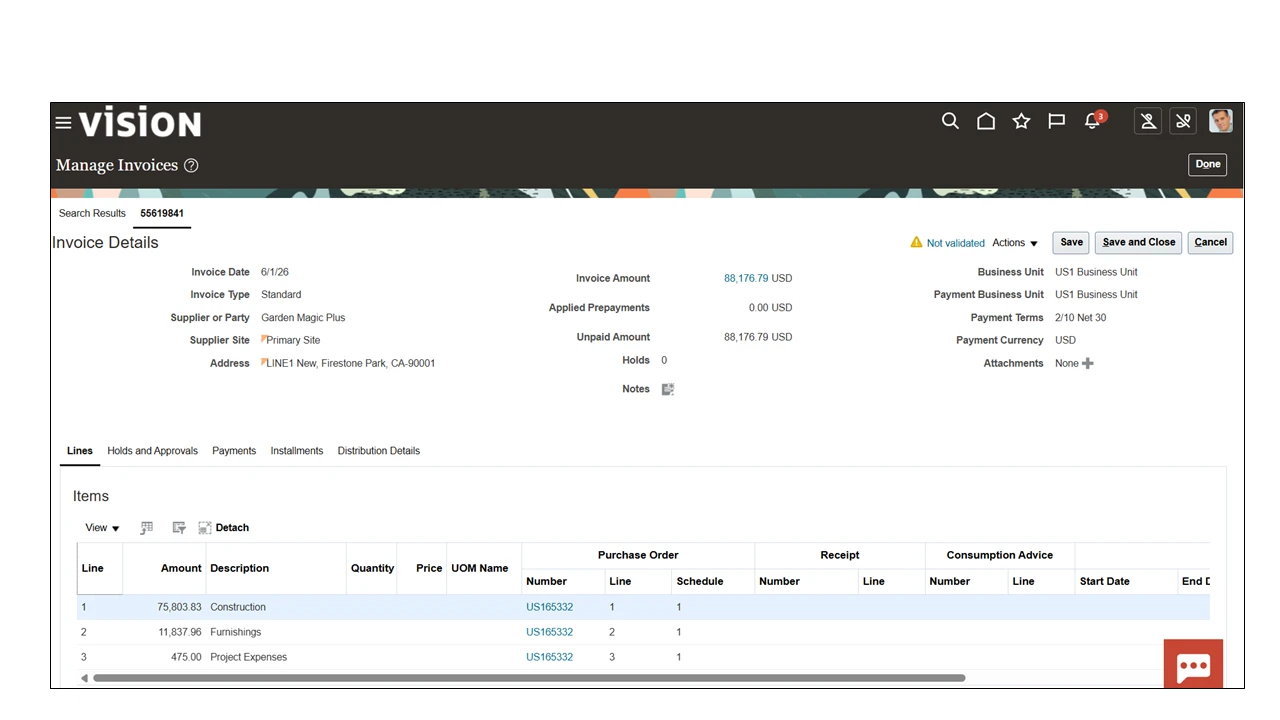Add an attachment with plus icon
The height and width of the screenshot is (720, 1280).
pyautogui.click(x=1088, y=363)
